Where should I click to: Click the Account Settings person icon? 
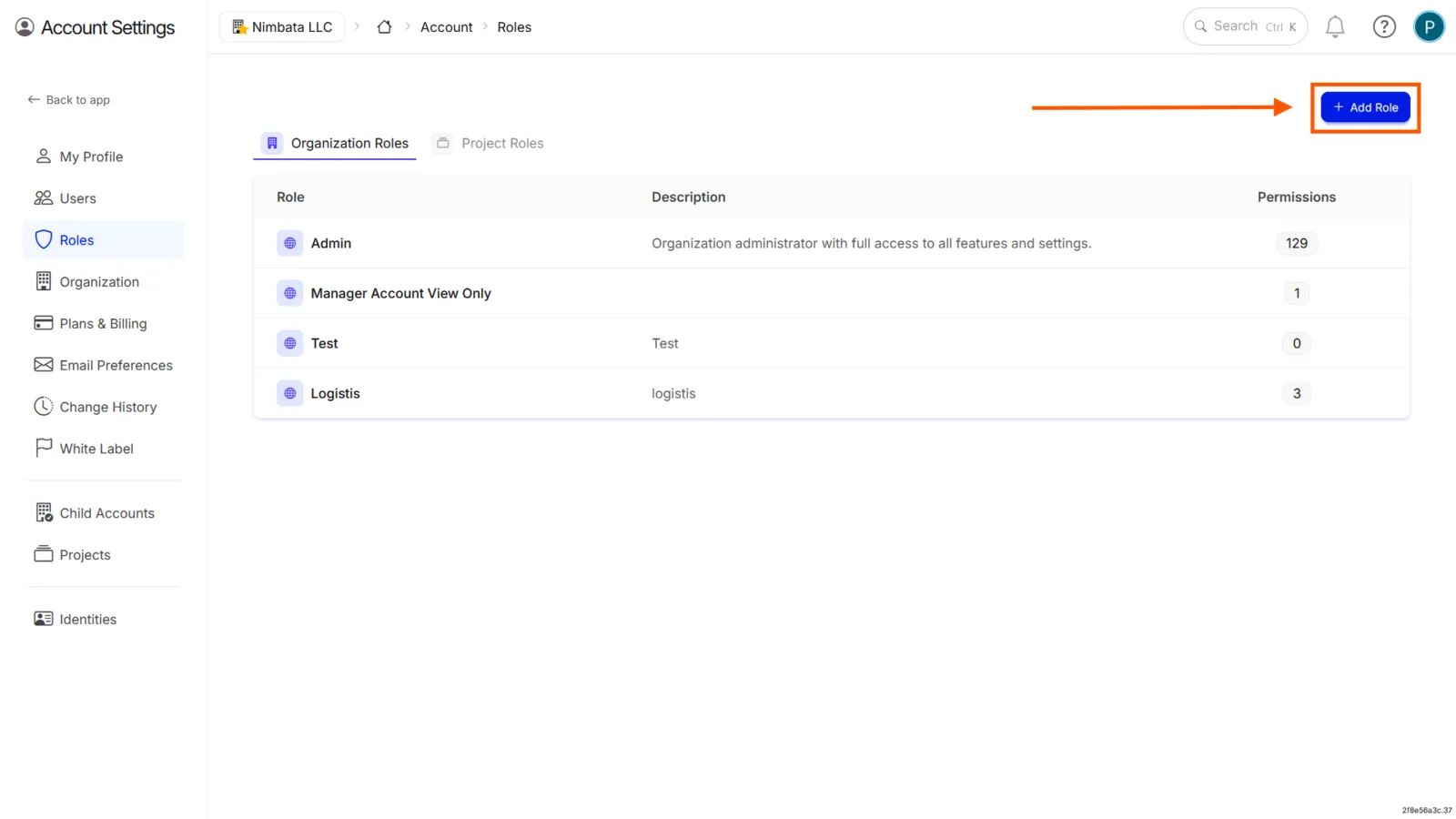point(25,27)
